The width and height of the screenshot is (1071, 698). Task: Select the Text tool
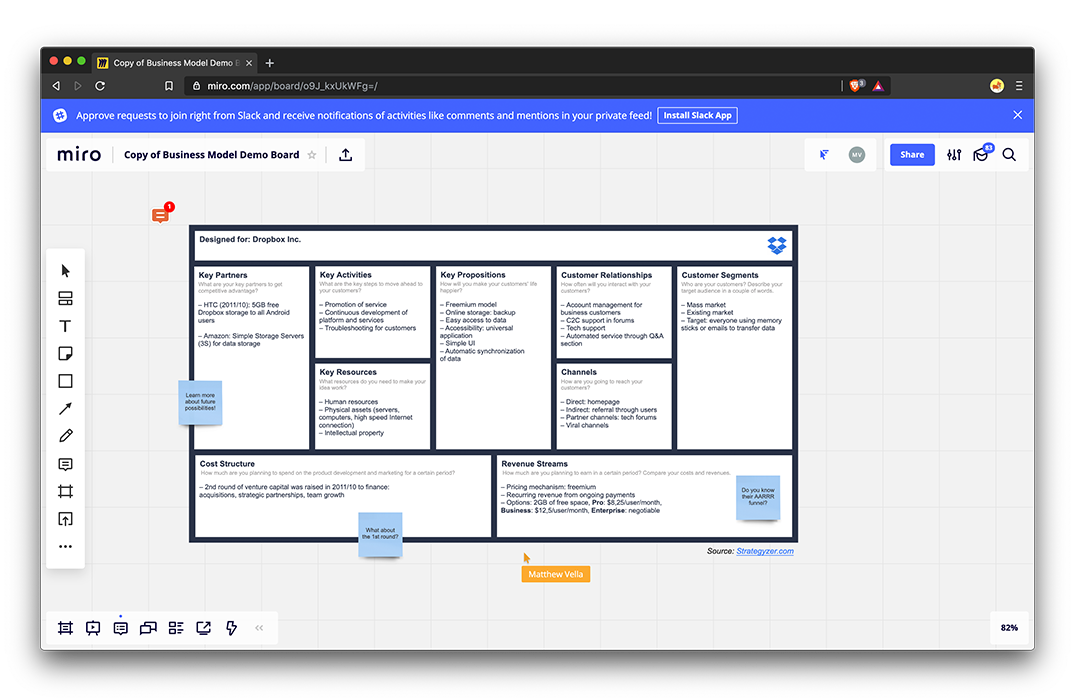tap(66, 326)
